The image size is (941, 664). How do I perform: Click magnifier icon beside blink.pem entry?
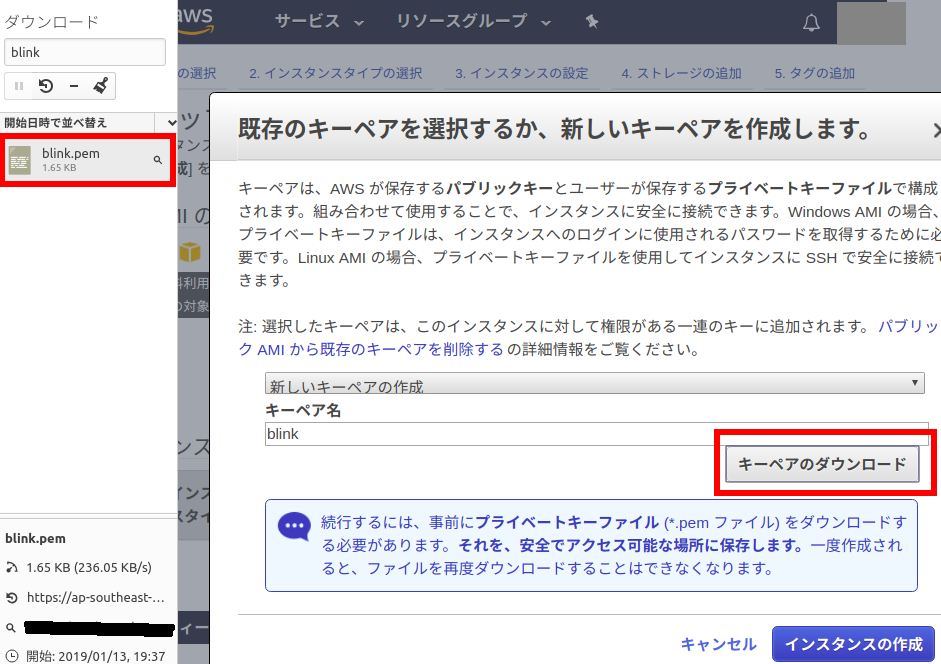[158, 160]
